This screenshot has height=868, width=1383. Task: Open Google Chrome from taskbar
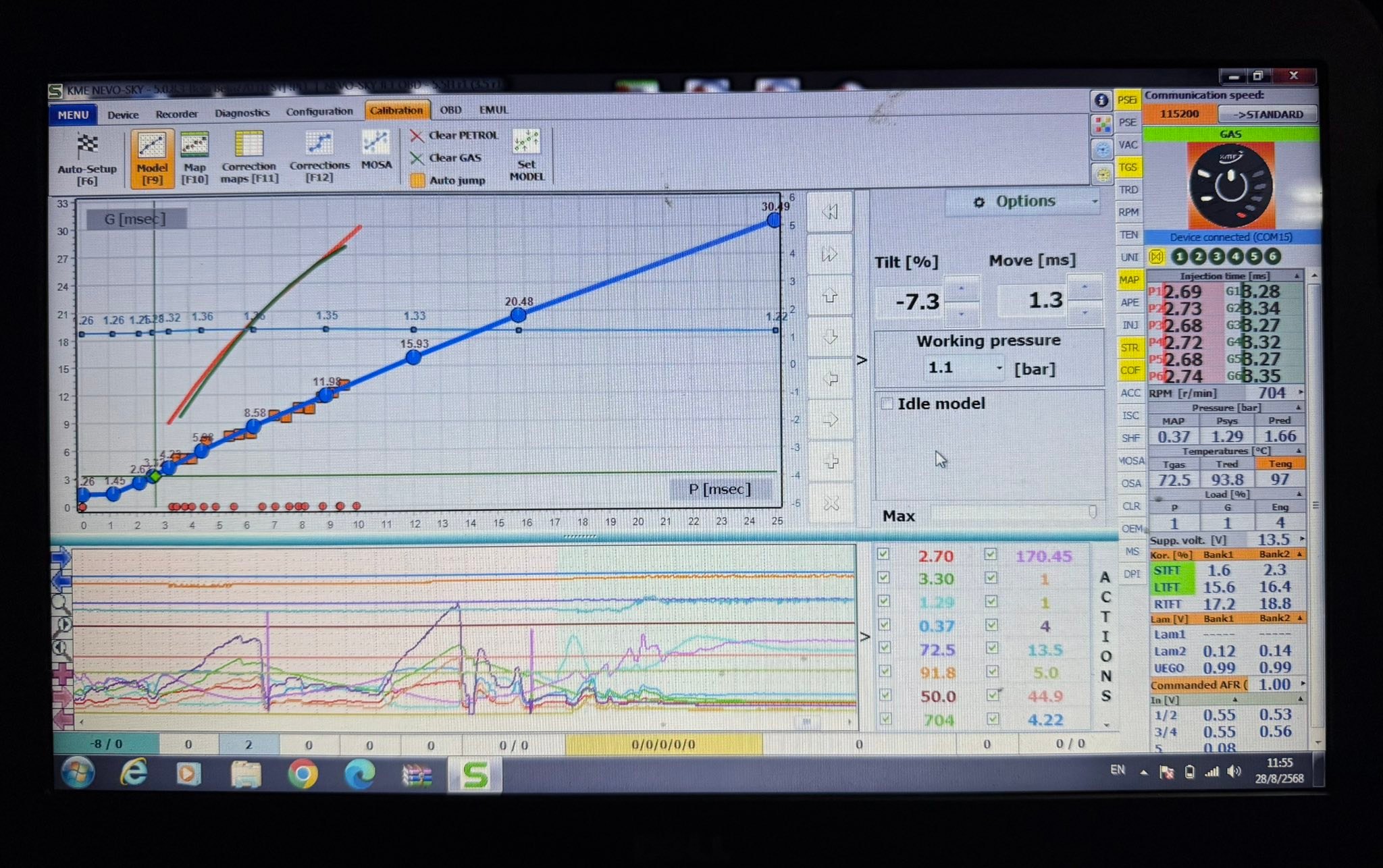pyautogui.click(x=303, y=774)
